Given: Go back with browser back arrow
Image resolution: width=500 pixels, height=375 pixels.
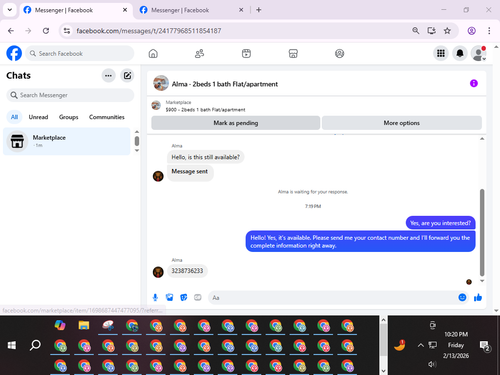Looking at the screenshot, I should tap(11, 31).
